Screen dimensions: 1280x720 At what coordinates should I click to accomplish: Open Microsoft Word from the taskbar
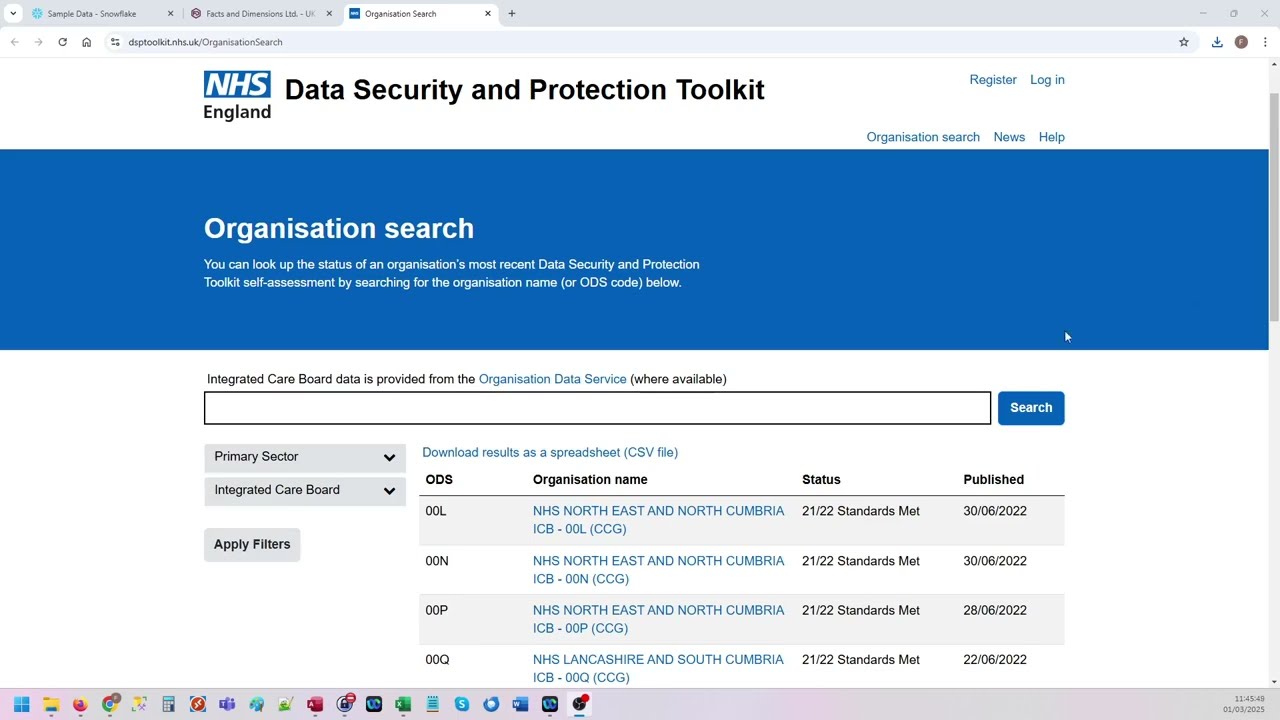pos(520,704)
